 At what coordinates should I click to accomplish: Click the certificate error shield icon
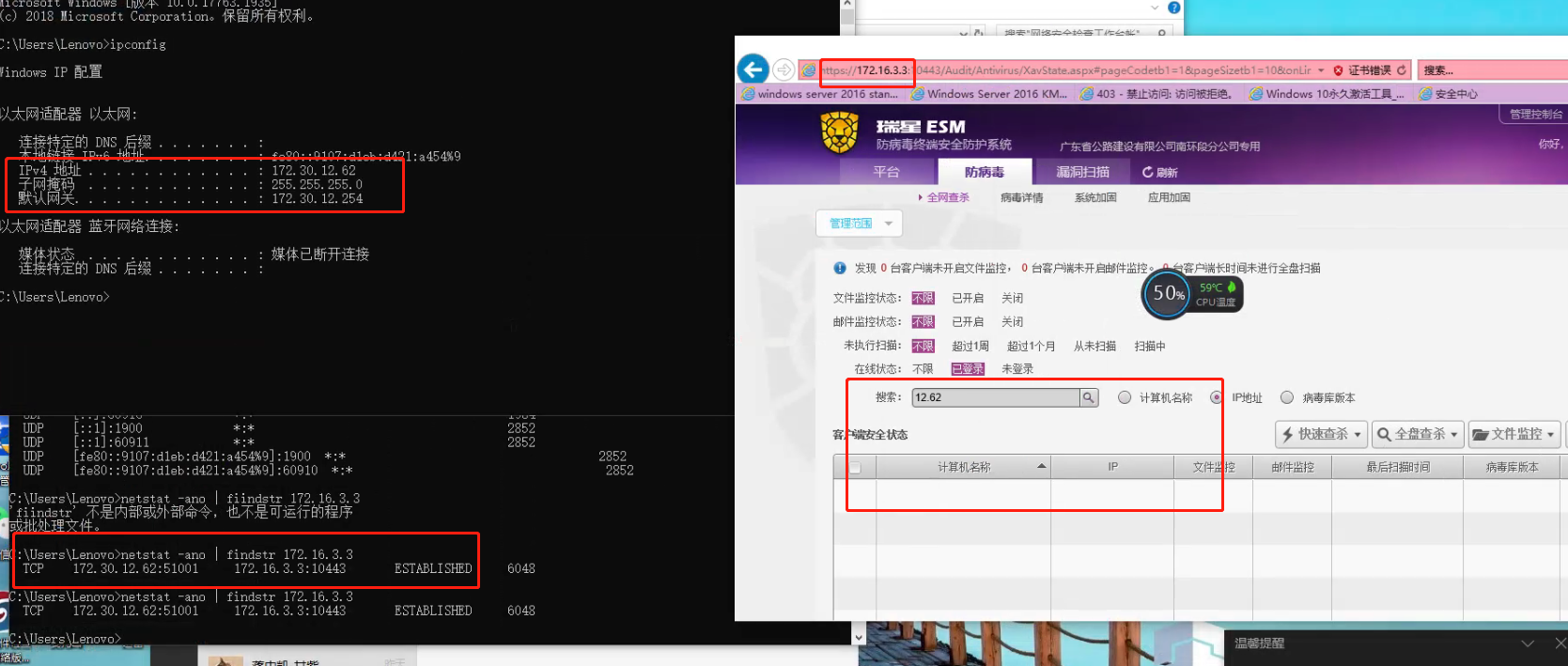(1339, 70)
